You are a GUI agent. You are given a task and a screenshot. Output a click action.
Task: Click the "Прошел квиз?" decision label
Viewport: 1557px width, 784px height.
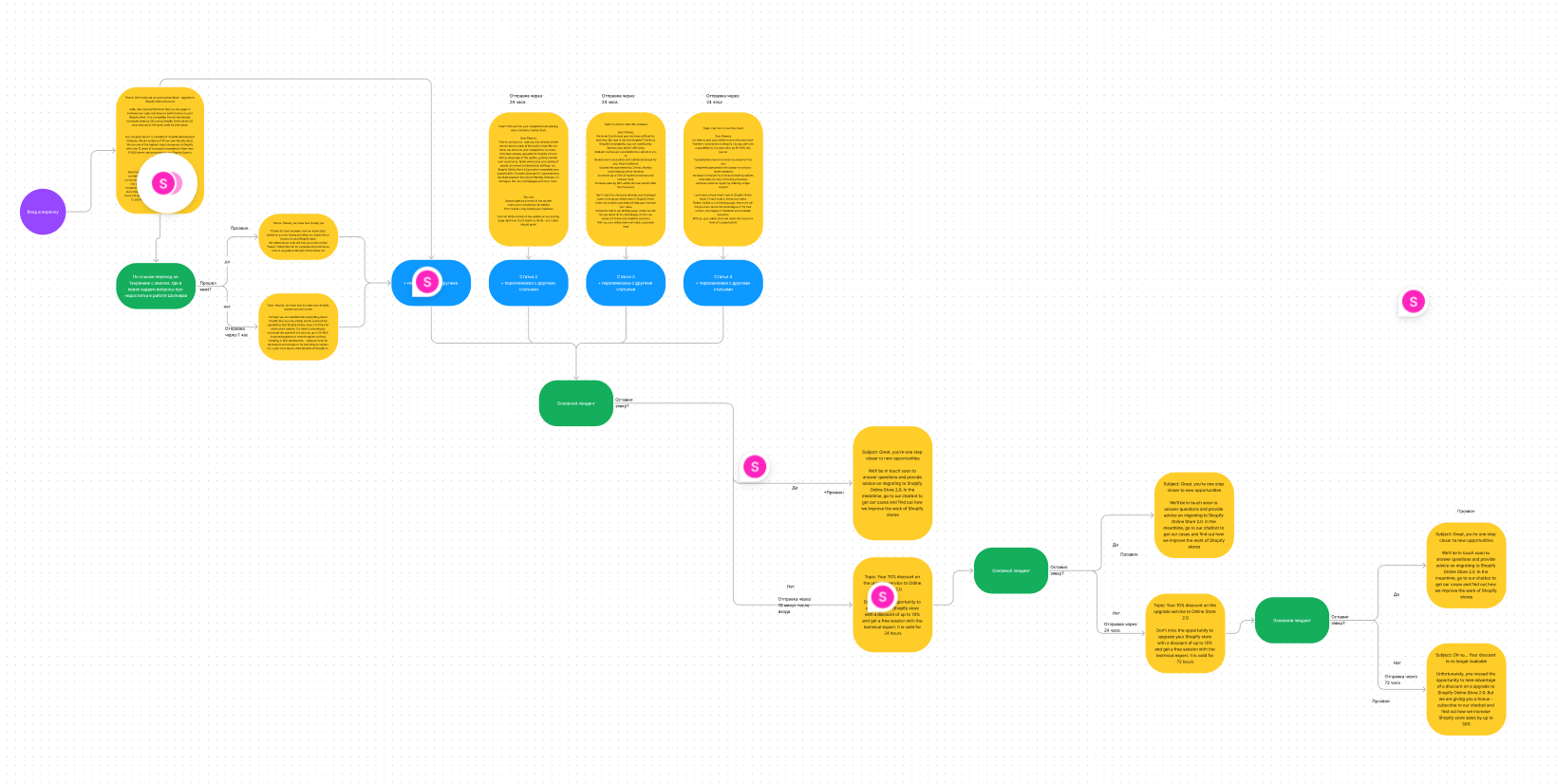pyautogui.click(x=207, y=286)
